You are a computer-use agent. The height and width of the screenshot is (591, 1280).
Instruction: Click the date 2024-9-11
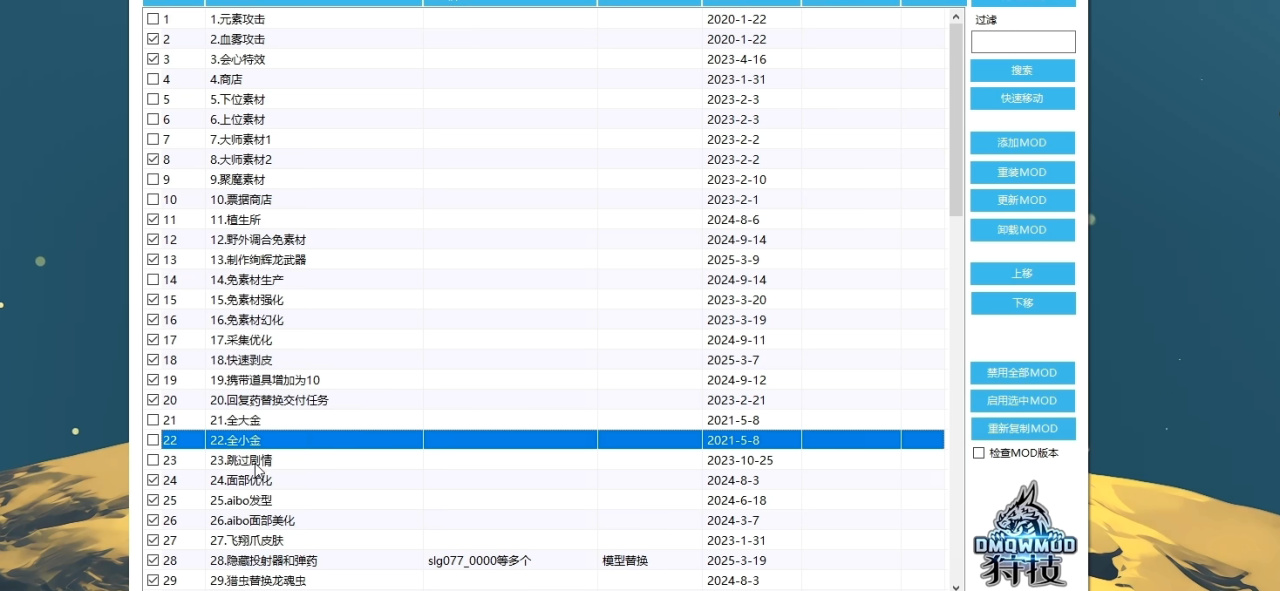pos(736,339)
